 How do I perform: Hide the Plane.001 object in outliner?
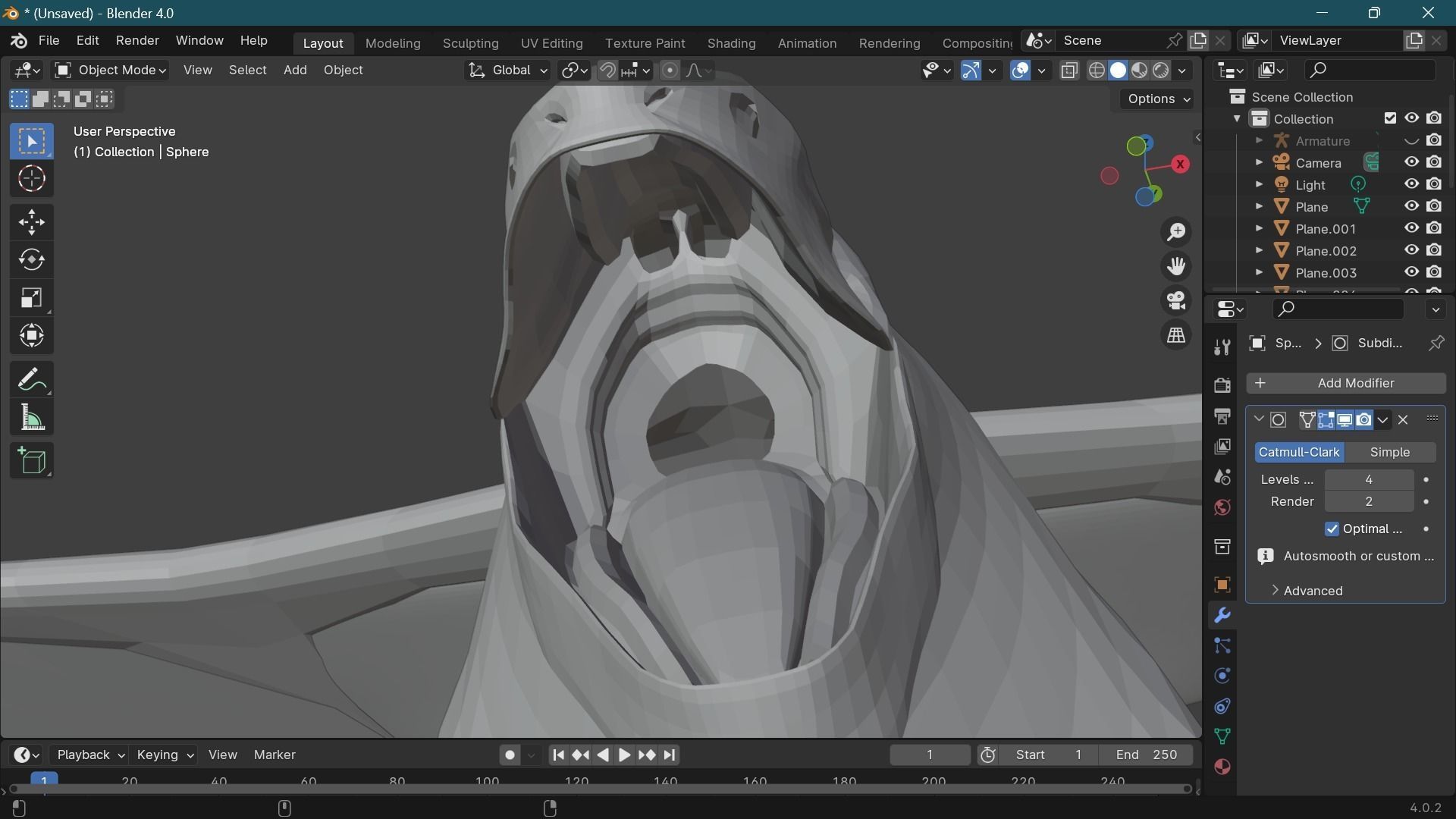click(x=1410, y=228)
